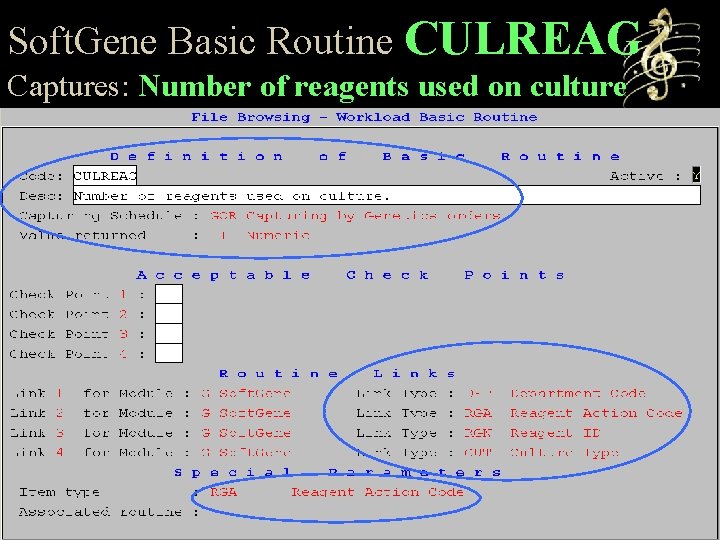
Task: Click the Item type value RGA
Action: tap(224, 492)
